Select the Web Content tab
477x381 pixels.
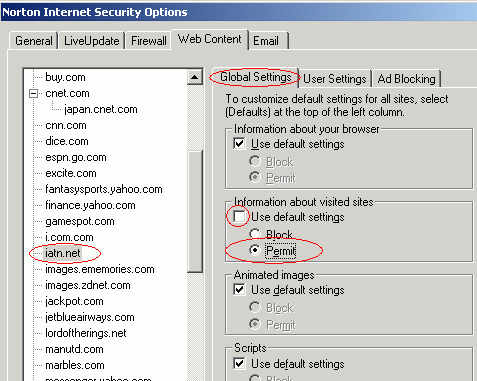(210, 39)
